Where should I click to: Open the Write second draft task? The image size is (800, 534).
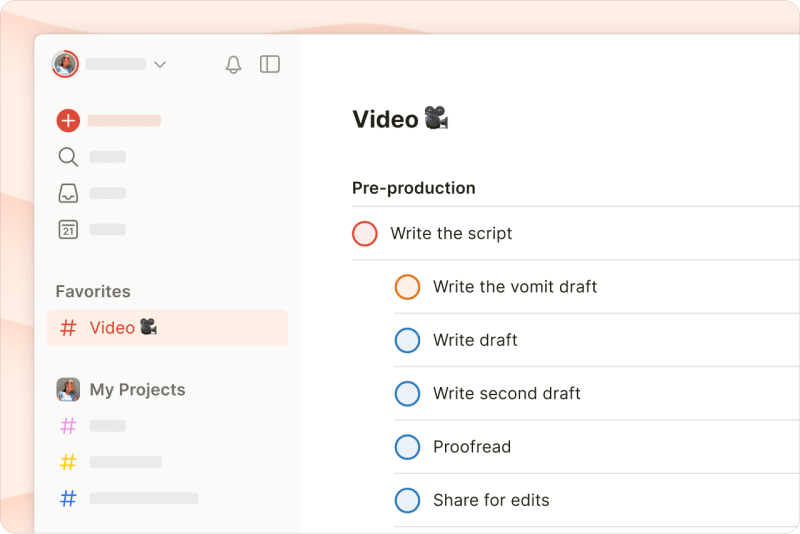507,393
